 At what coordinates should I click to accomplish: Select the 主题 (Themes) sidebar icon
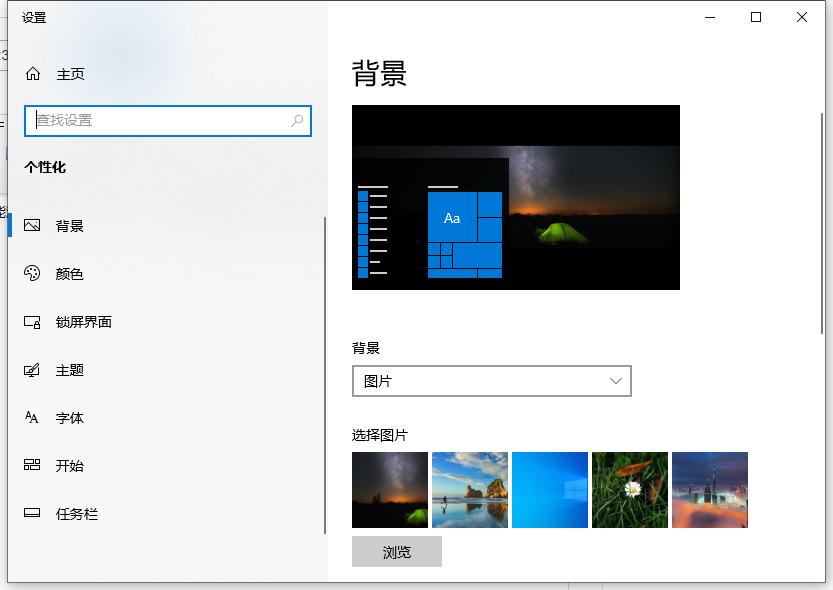tap(31, 370)
